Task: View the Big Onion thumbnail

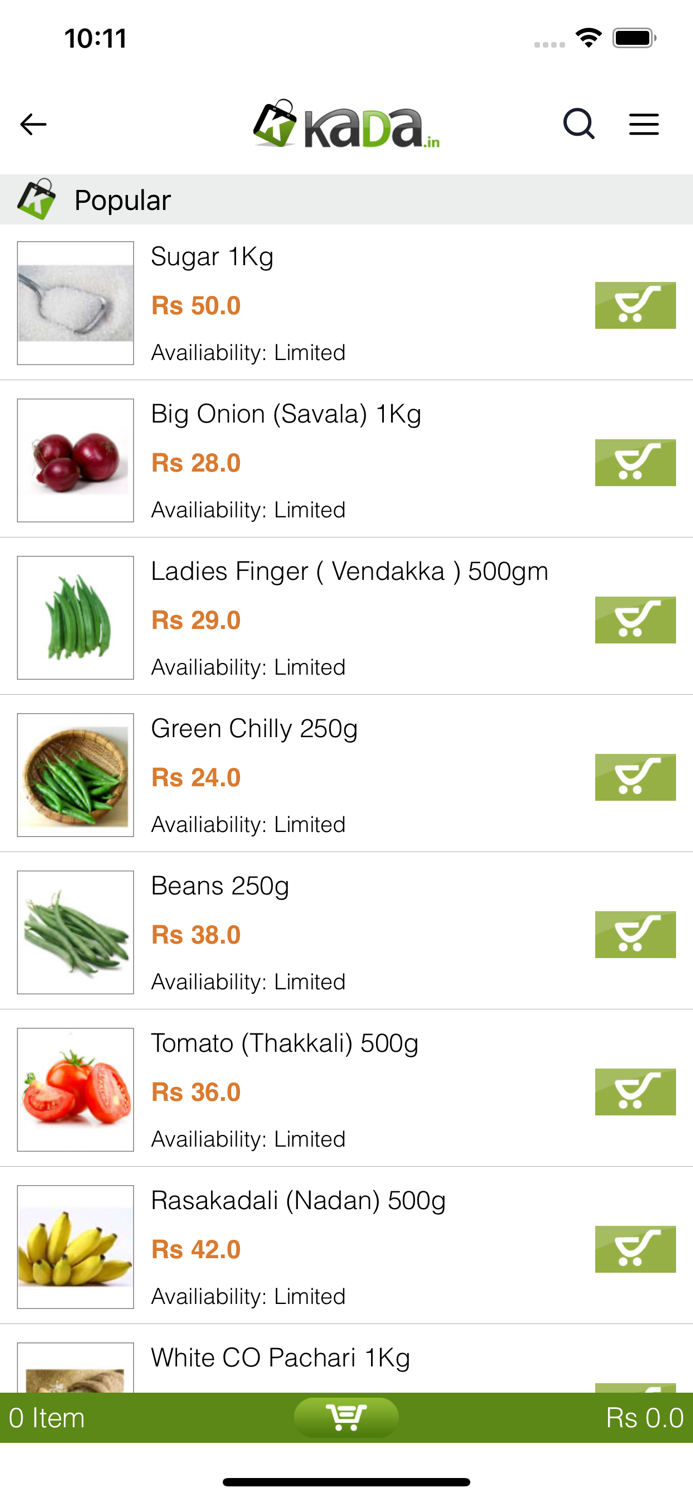Action: pos(75,460)
